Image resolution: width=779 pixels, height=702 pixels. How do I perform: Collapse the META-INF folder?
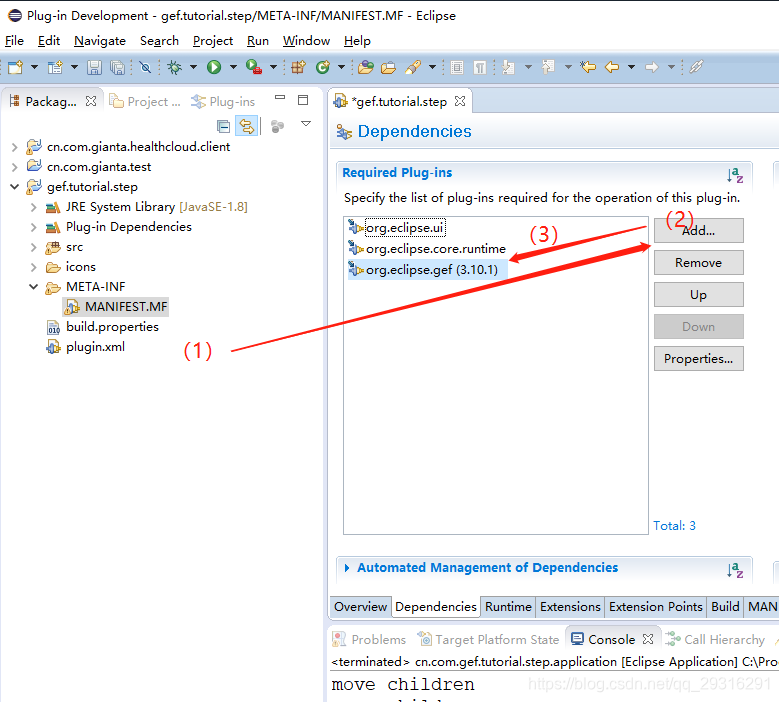pyautogui.click(x=34, y=287)
